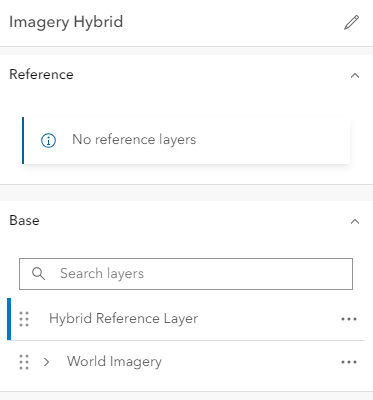Focus the Search layers input field

pos(186,274)
